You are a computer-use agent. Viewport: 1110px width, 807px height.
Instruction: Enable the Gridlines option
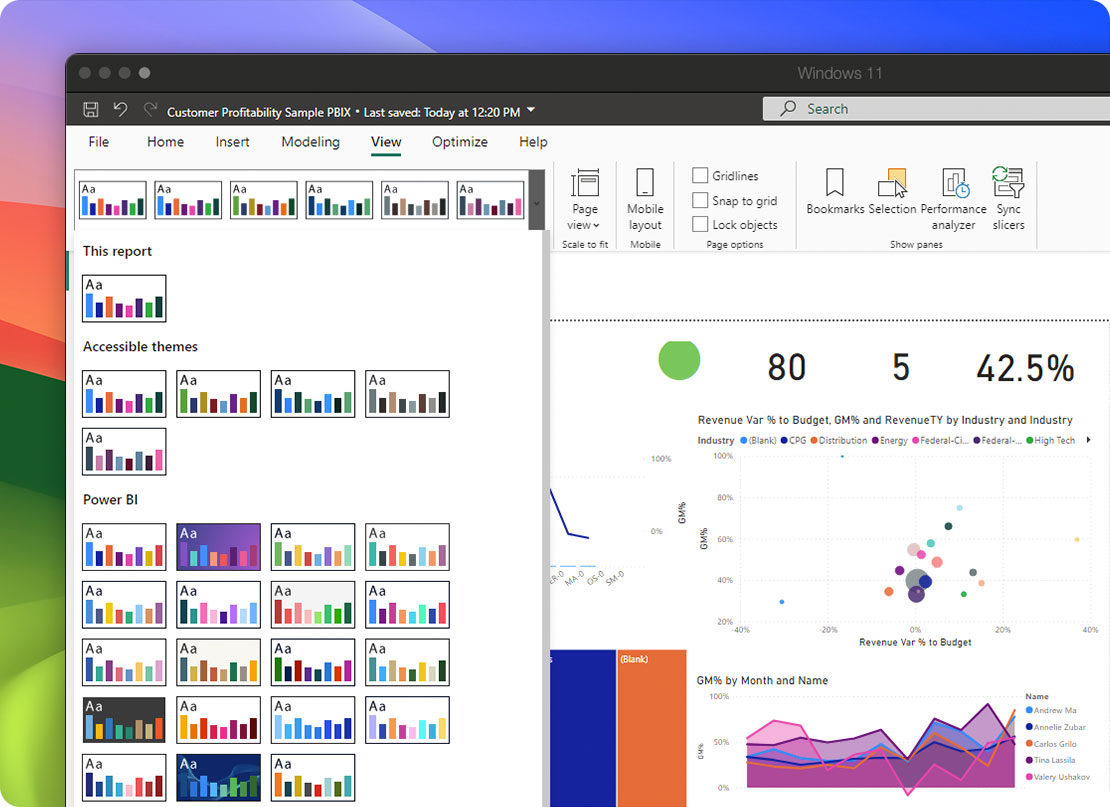[701, 175]
